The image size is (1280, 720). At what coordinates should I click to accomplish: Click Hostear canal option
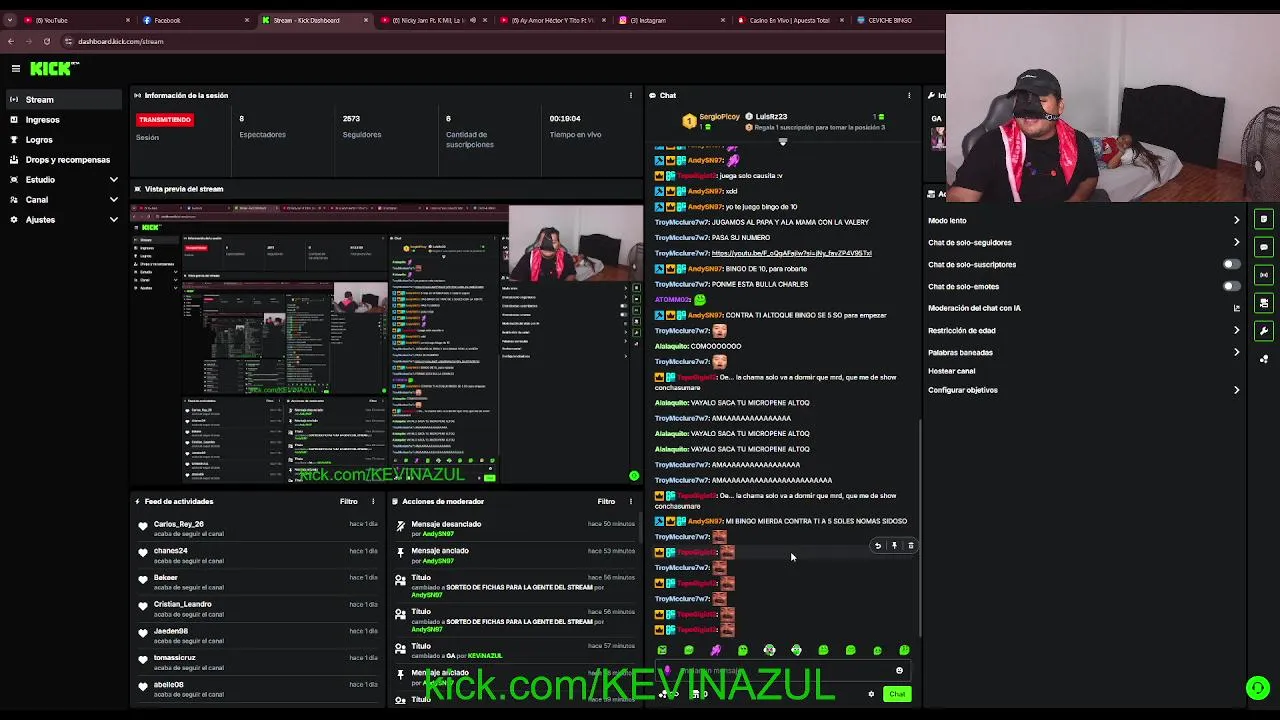pyautogui.click(x=951, y=371)
